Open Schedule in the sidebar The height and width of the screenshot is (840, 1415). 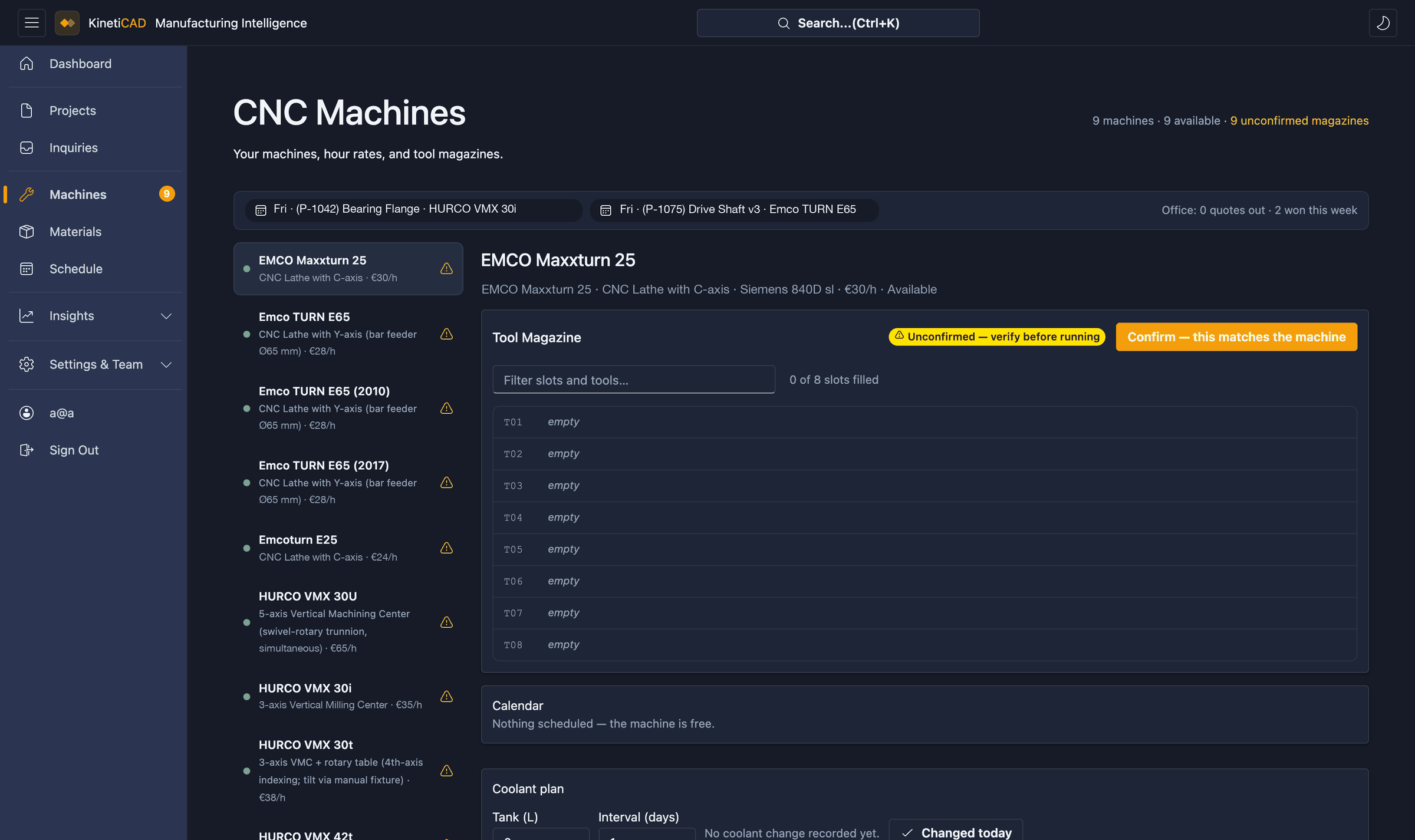pyautogui.click(x=96, y=269)
